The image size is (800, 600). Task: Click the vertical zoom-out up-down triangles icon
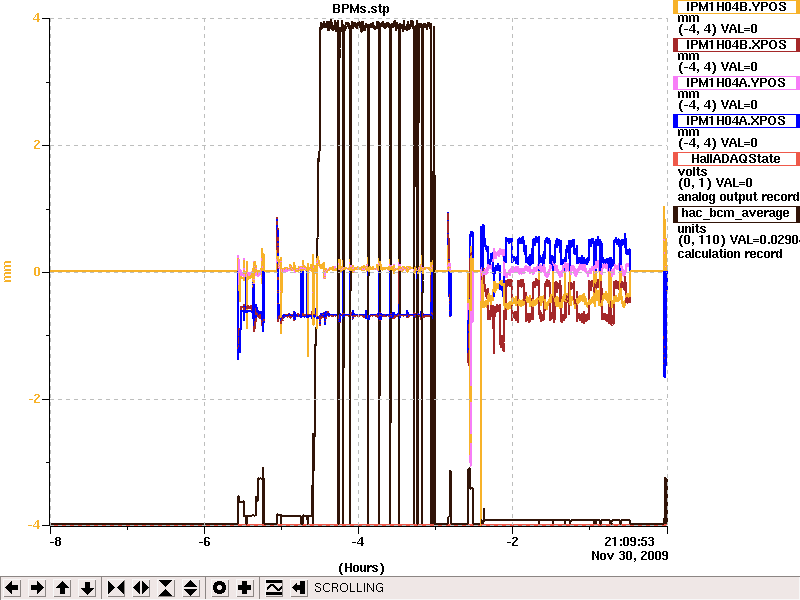tap(191, 588)
